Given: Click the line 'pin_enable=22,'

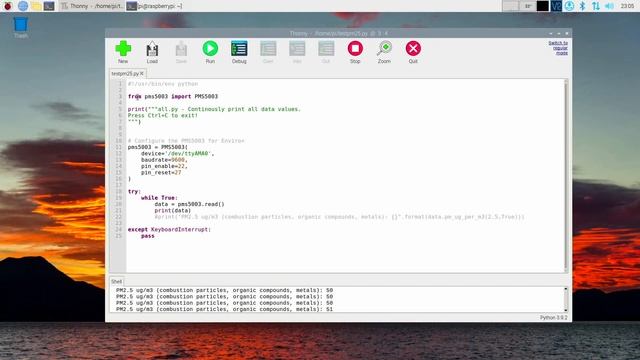Looking at the screenshot, I should point(164,166).
